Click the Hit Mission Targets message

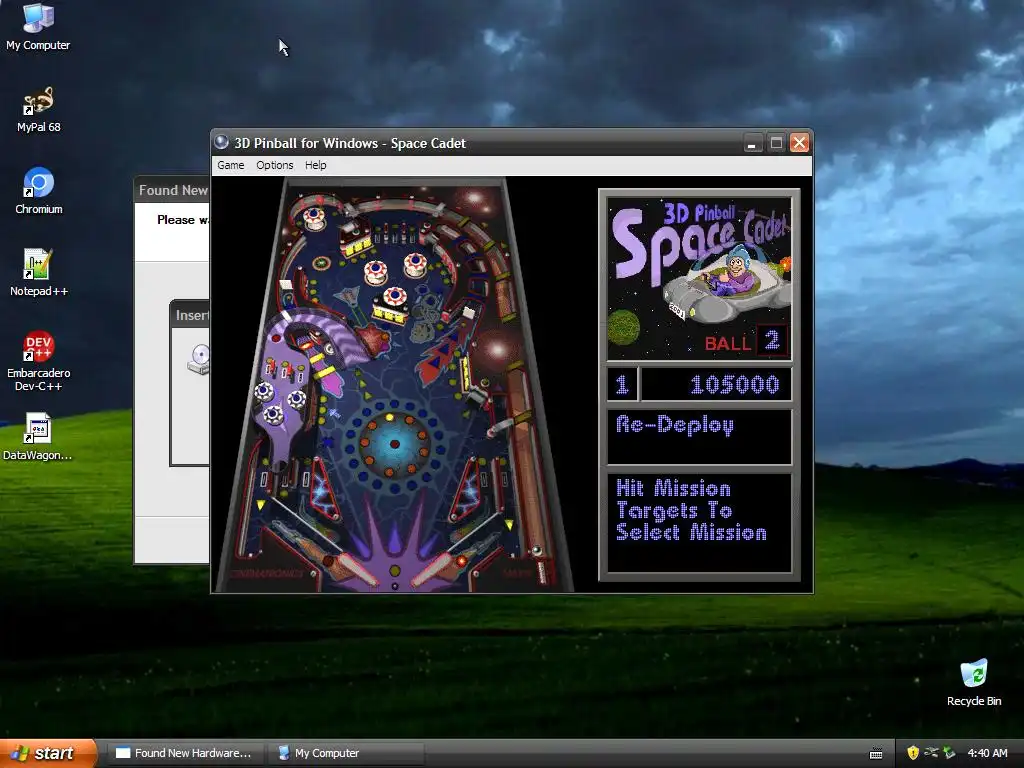691,510
